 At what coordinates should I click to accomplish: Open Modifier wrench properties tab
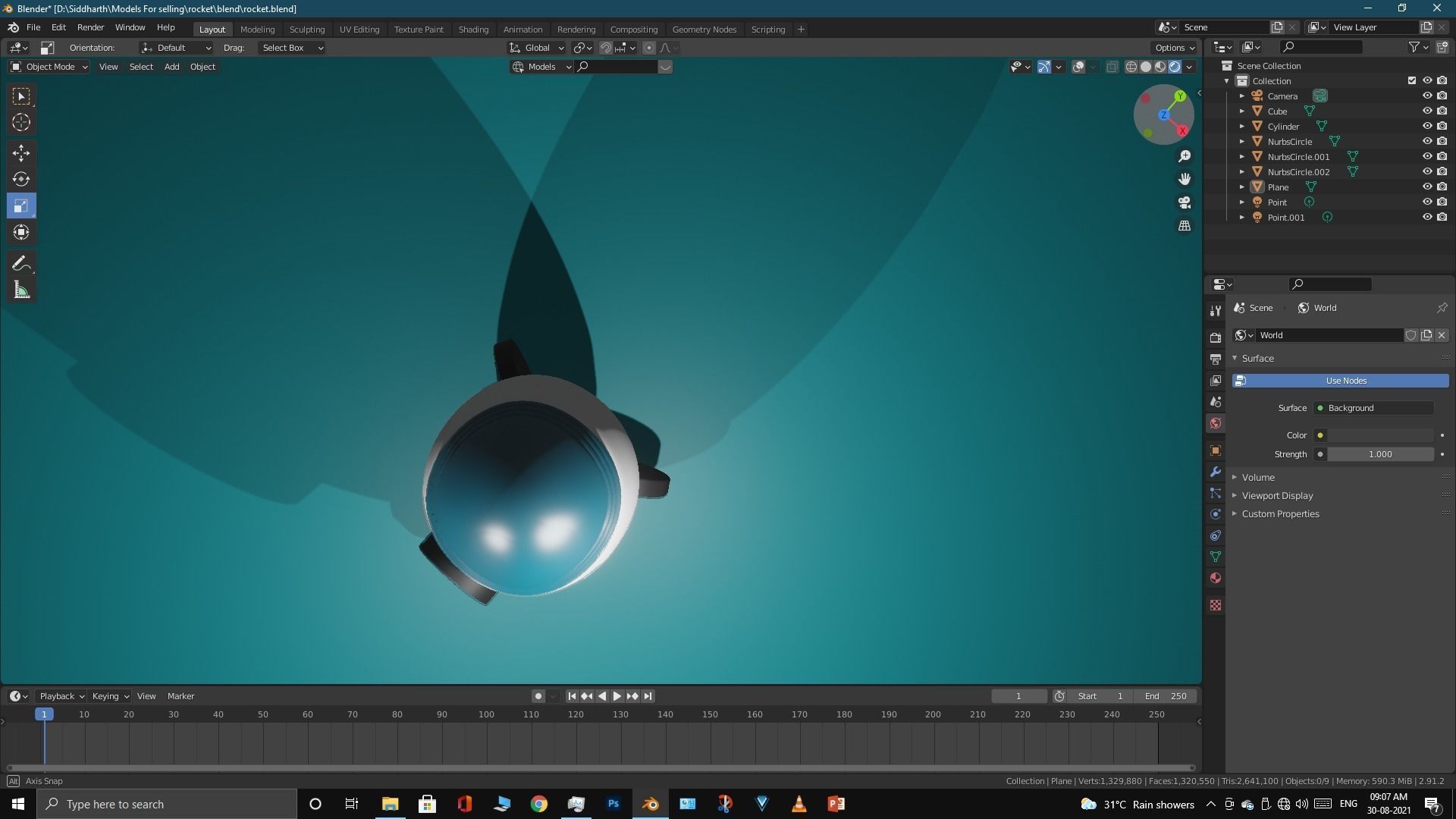click(x=1216, y=472)
